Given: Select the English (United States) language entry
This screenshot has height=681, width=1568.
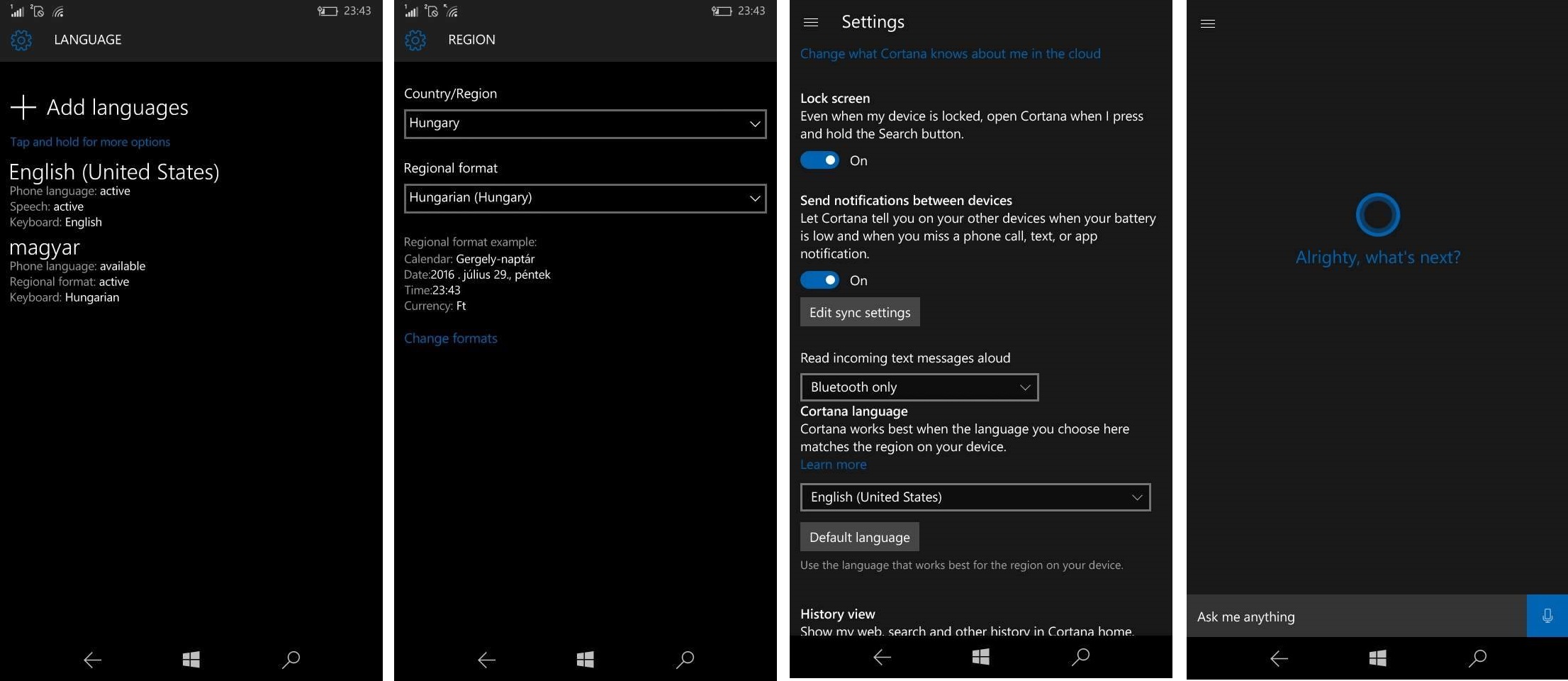Looking at the screenshot, I should [x=114, y=195].
